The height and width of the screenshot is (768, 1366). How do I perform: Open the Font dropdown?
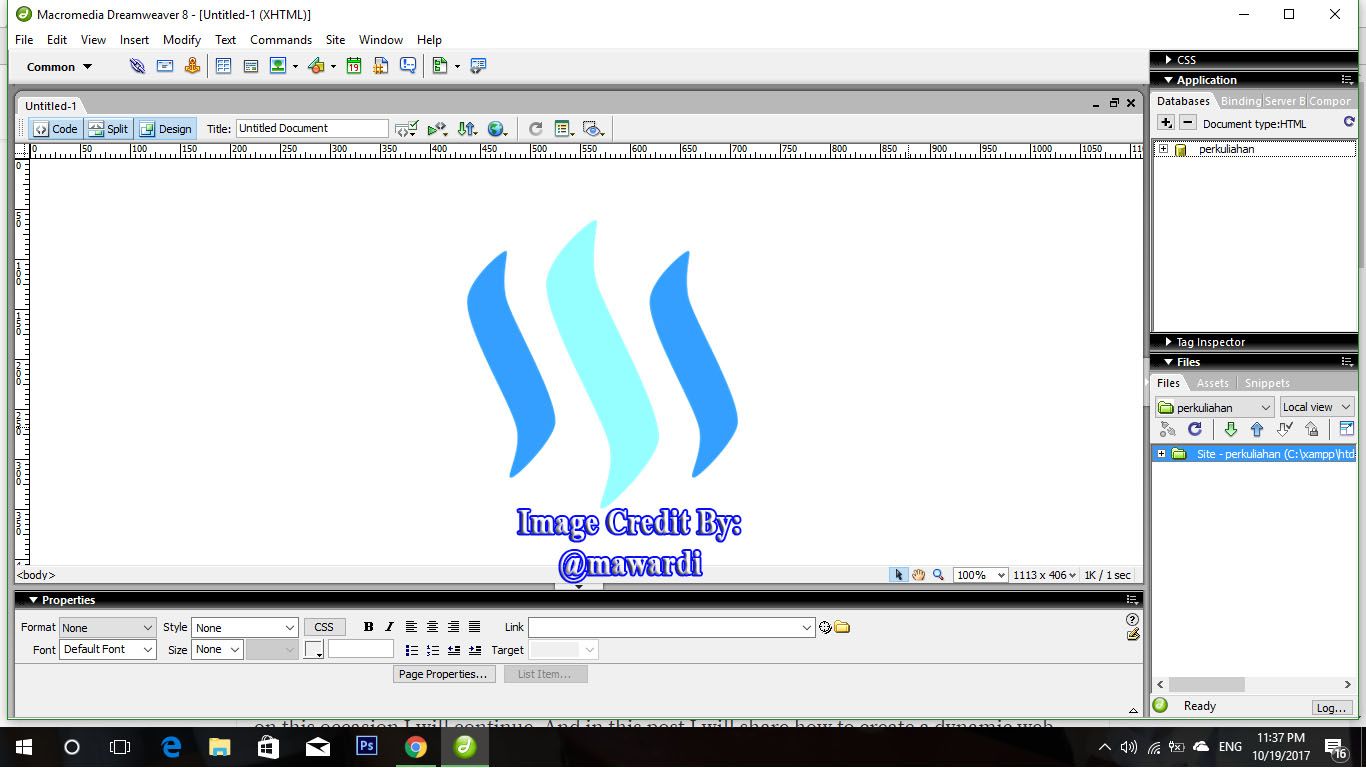click(107, 650)
